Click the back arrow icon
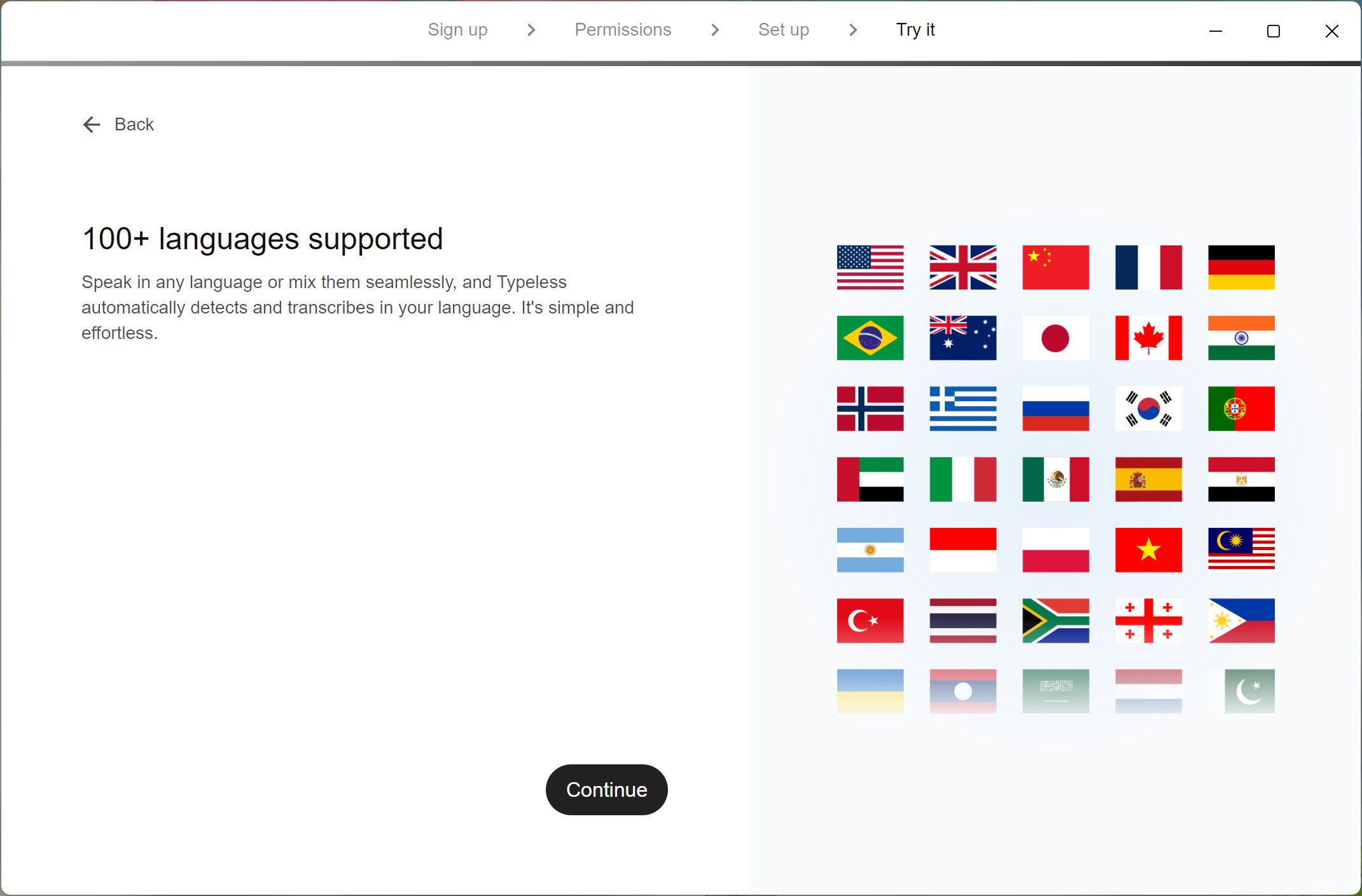Screen dimensions: 1362x896 pyautogui.click(x=92, y=125)
